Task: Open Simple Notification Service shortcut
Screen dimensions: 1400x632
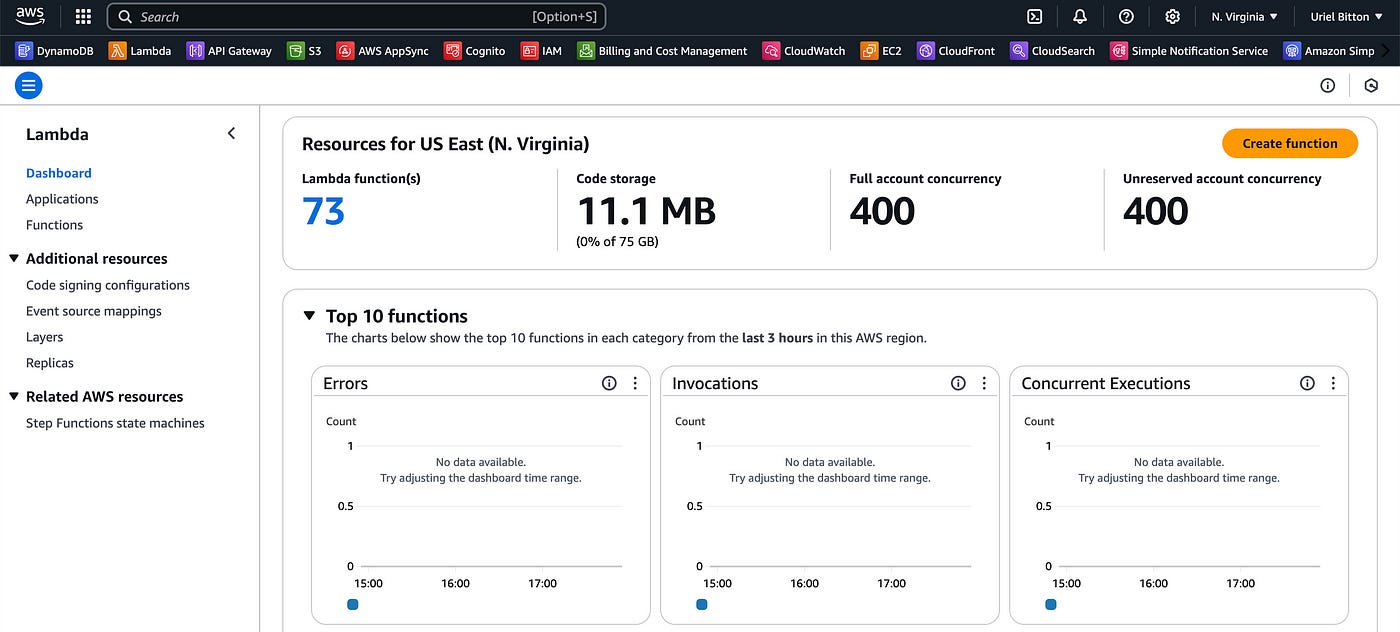Action: pos(1189,51)
